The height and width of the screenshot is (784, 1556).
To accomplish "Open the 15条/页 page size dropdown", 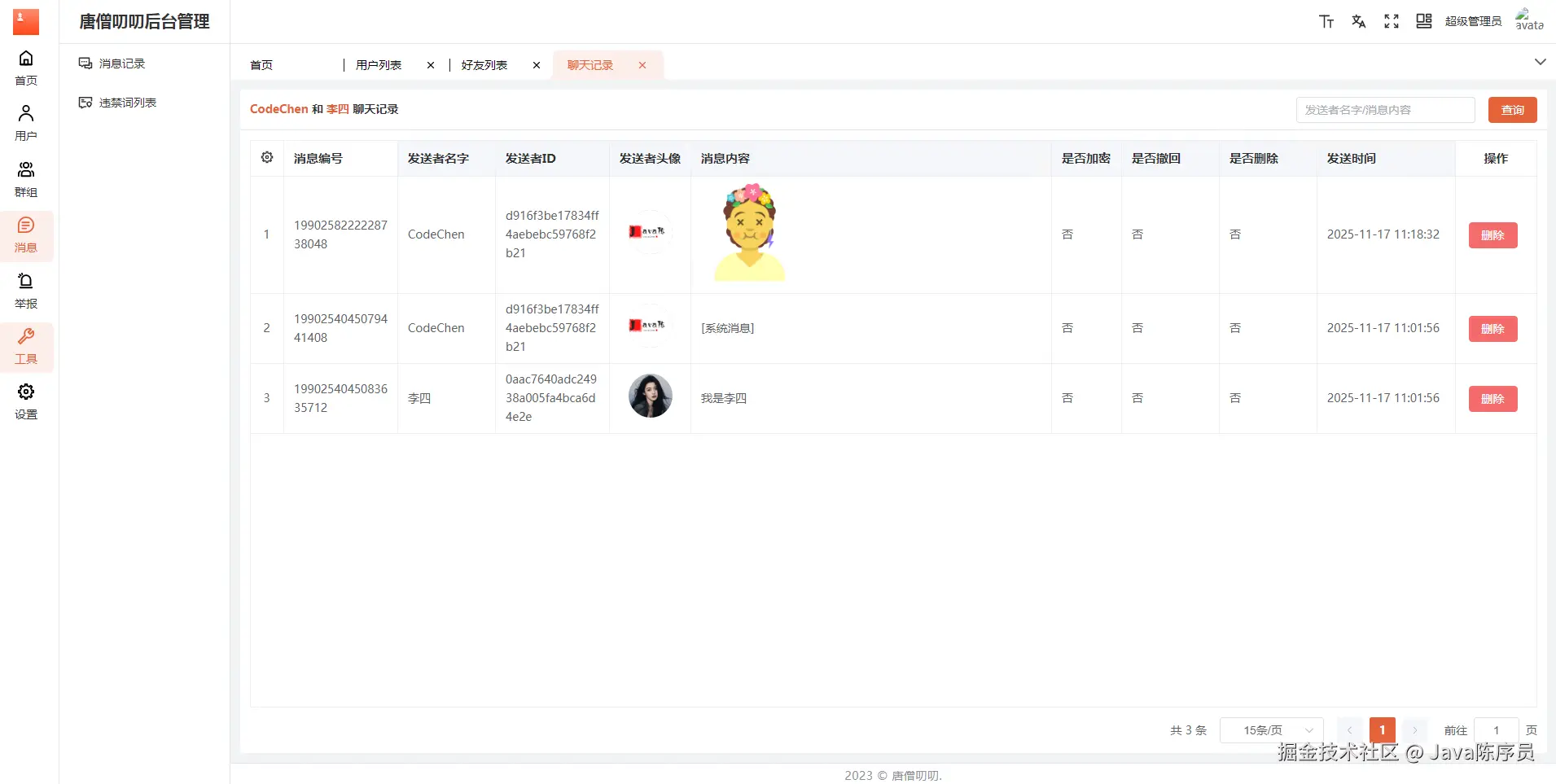I will click(1271, 730).
